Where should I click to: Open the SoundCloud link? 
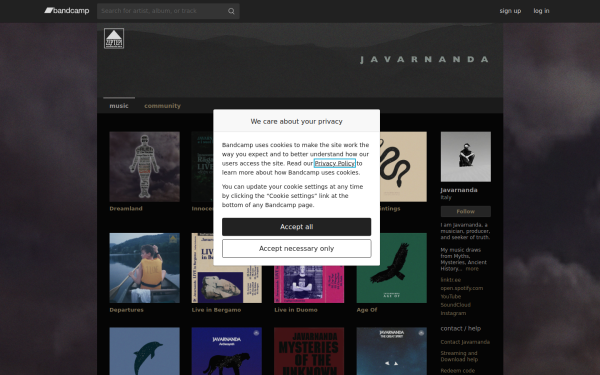click(456, 305)
